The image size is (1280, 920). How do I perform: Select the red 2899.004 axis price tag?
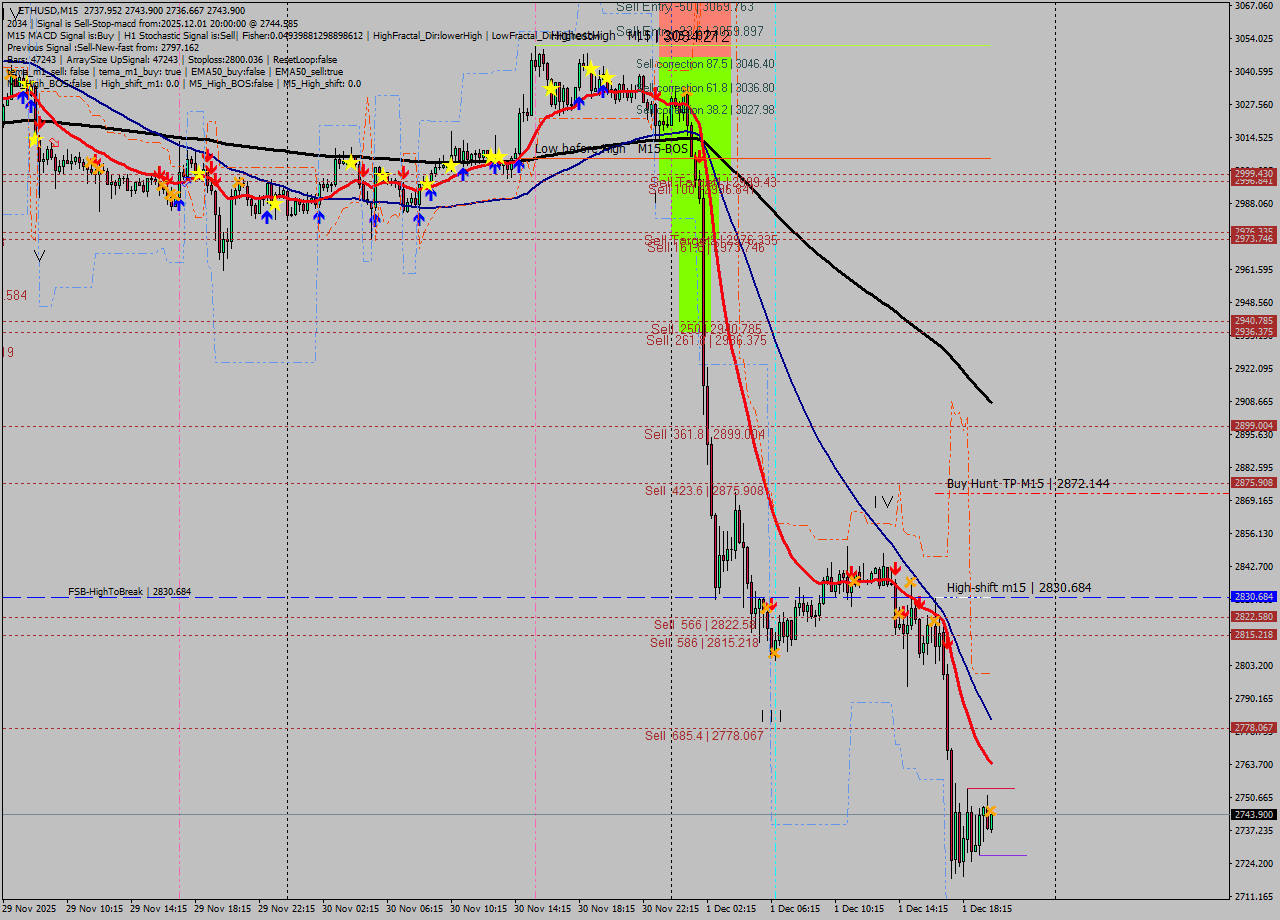coord(1253,426)
